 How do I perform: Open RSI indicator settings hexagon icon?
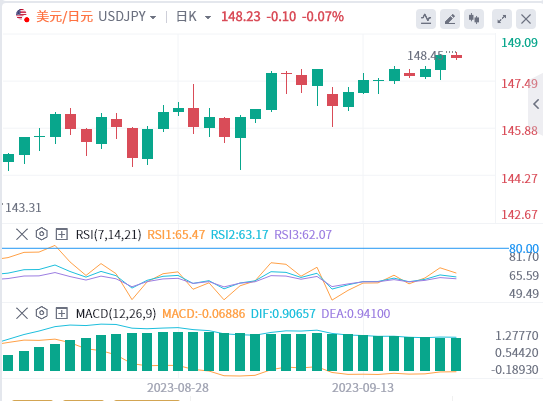click(42, 234)
